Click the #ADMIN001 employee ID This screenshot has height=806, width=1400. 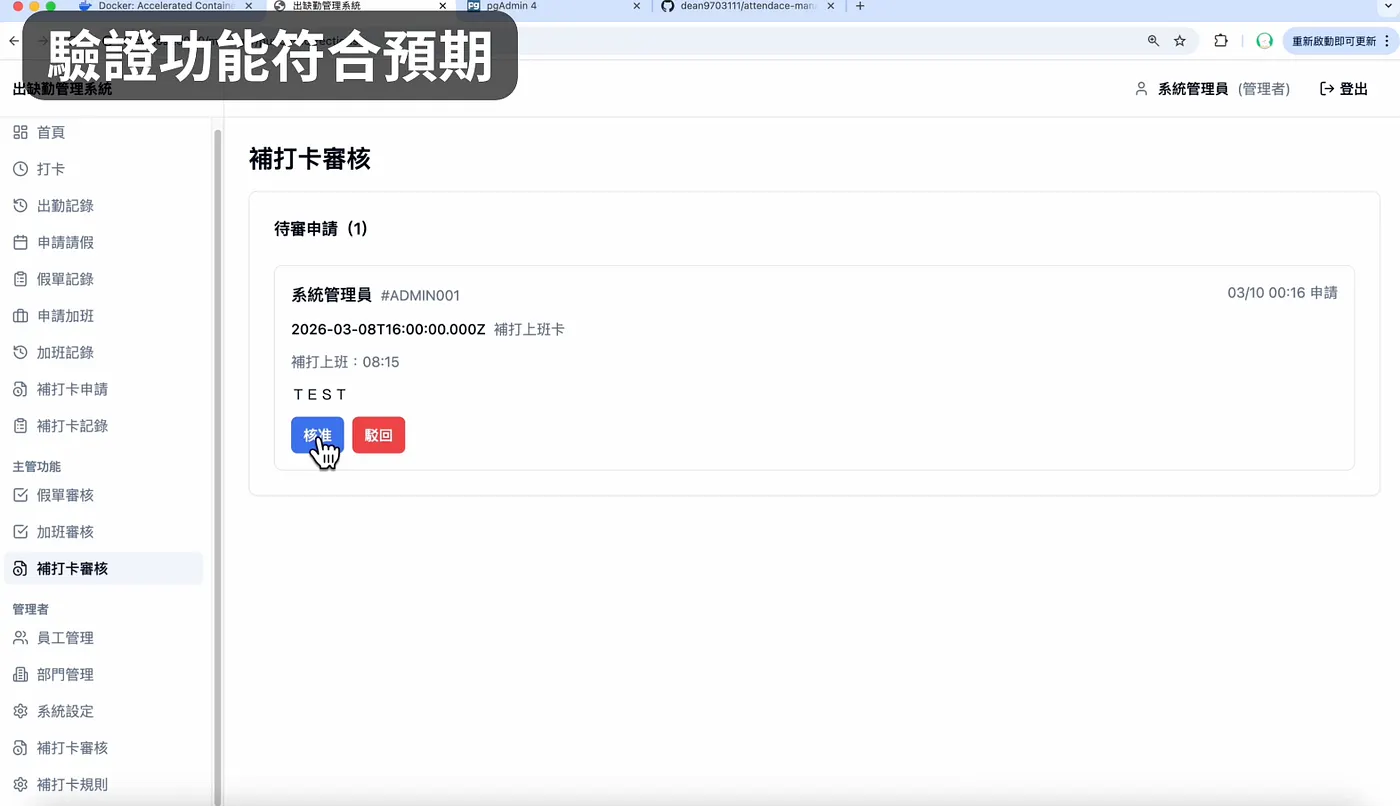pyautogui.click(x=420, y=296)
